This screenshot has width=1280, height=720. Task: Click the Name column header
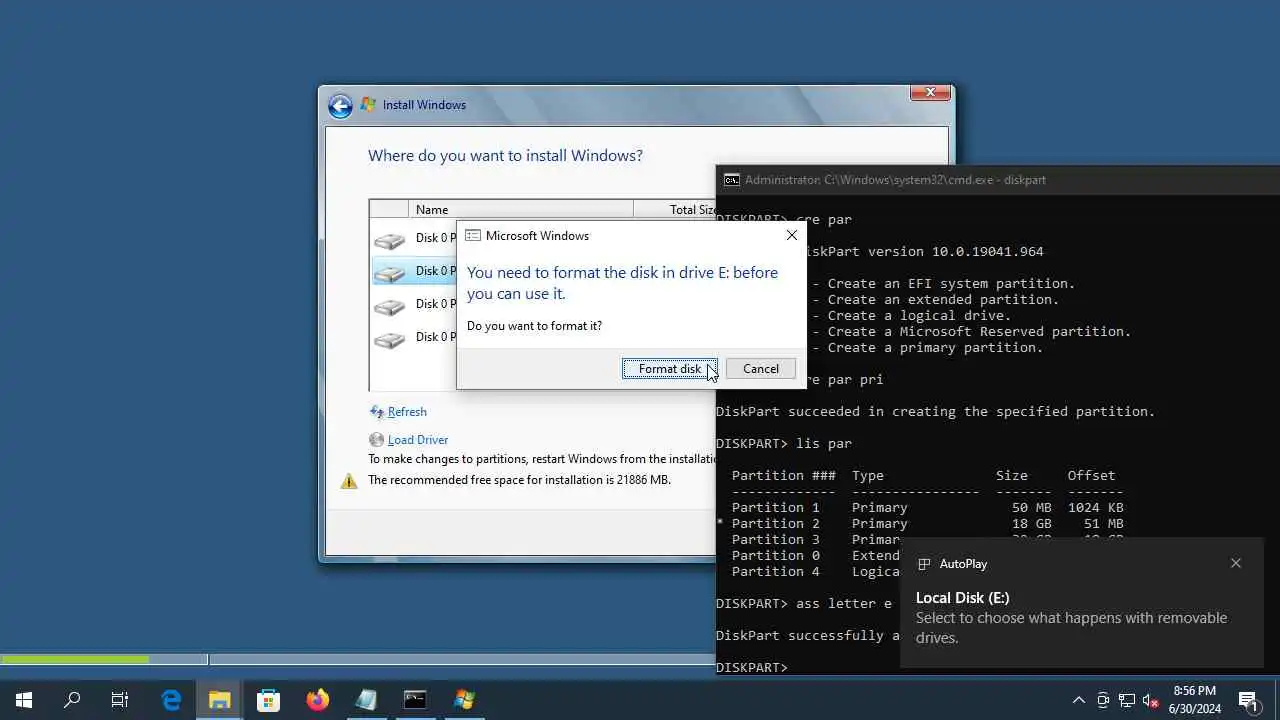pyautogui.click(x=520, y=210)
